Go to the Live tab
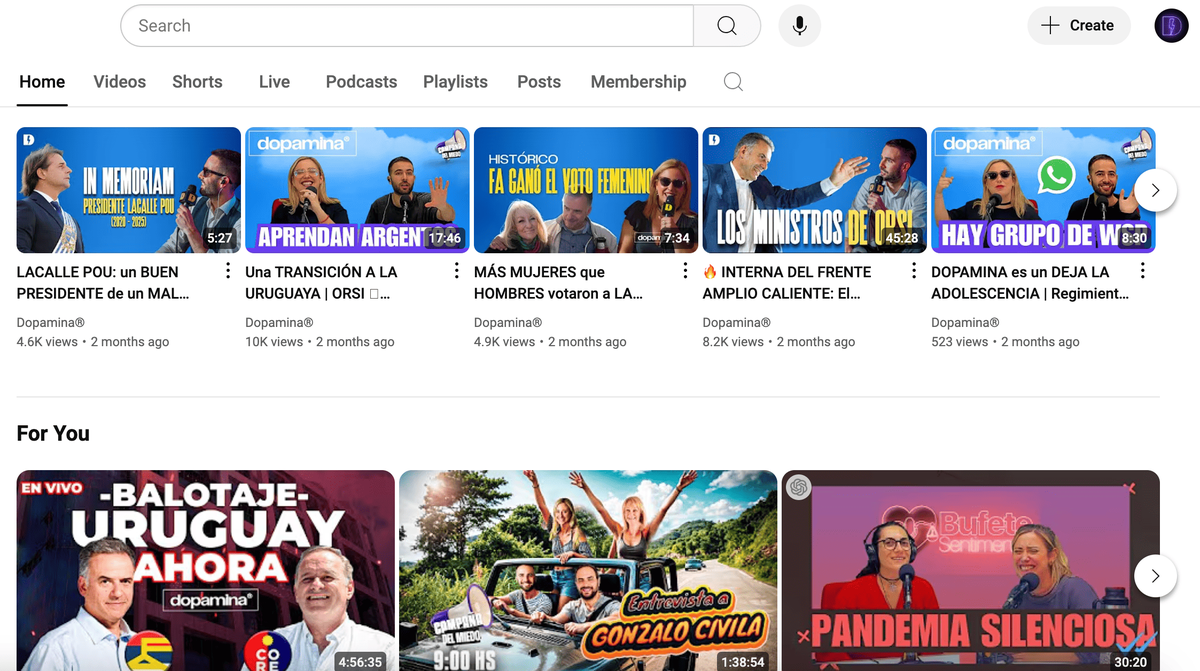Image resolution: width=1200 pixels, height=671 pixels. (274, 82)
